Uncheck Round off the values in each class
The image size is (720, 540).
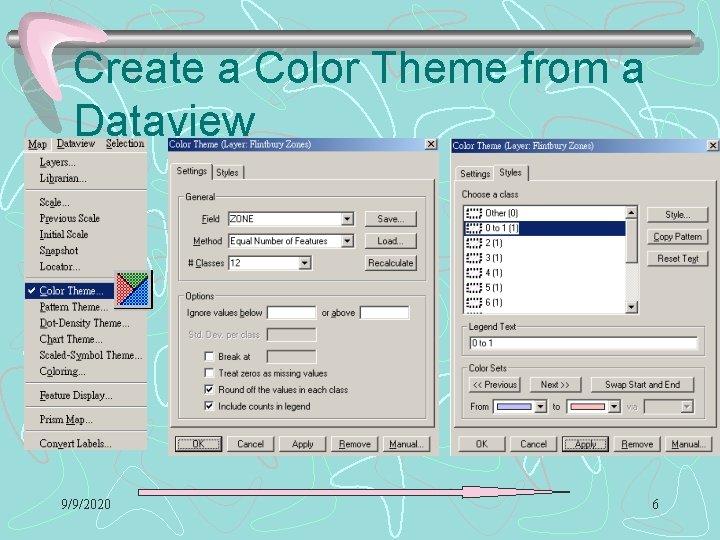[x=209, y=389]
